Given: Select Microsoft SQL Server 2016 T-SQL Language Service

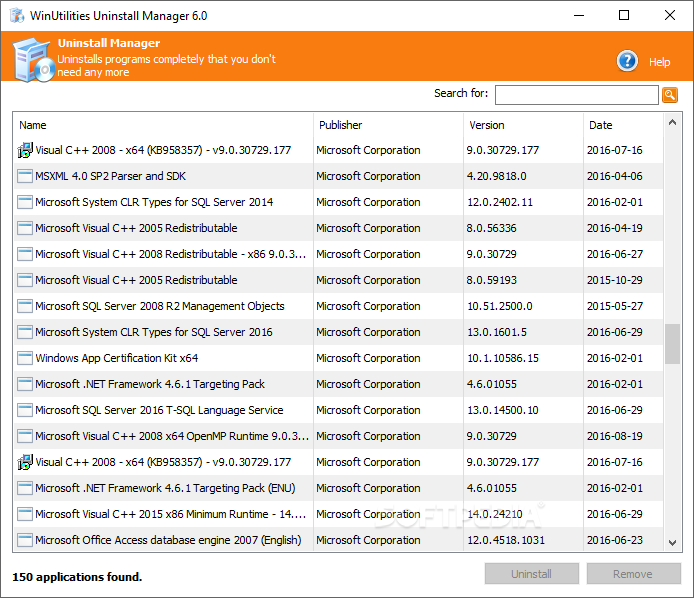Looking at the screenshot, I should tap(159, 410).
